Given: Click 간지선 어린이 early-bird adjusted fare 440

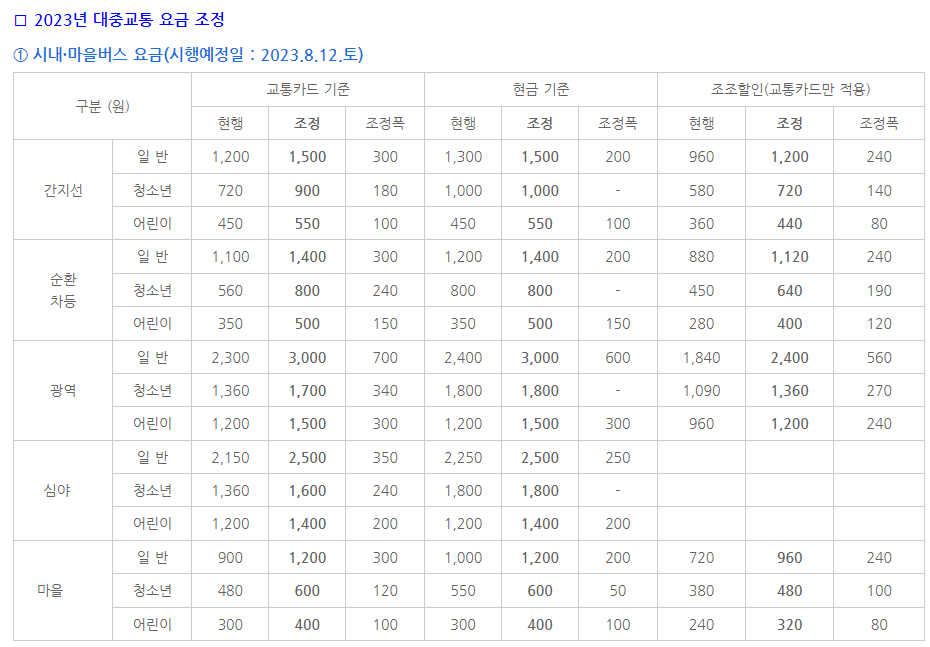Looking at the screenshot, I should point(789,224).
